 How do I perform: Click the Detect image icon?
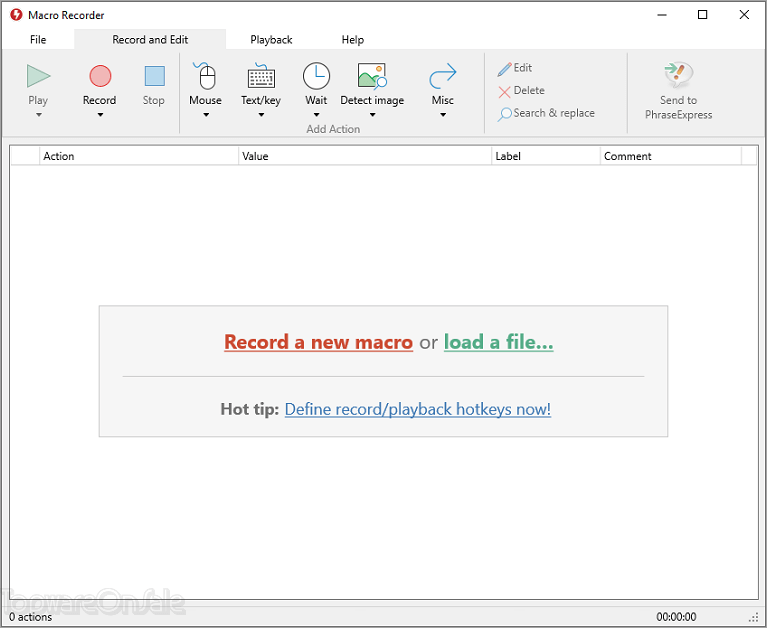tap(372, 76)
